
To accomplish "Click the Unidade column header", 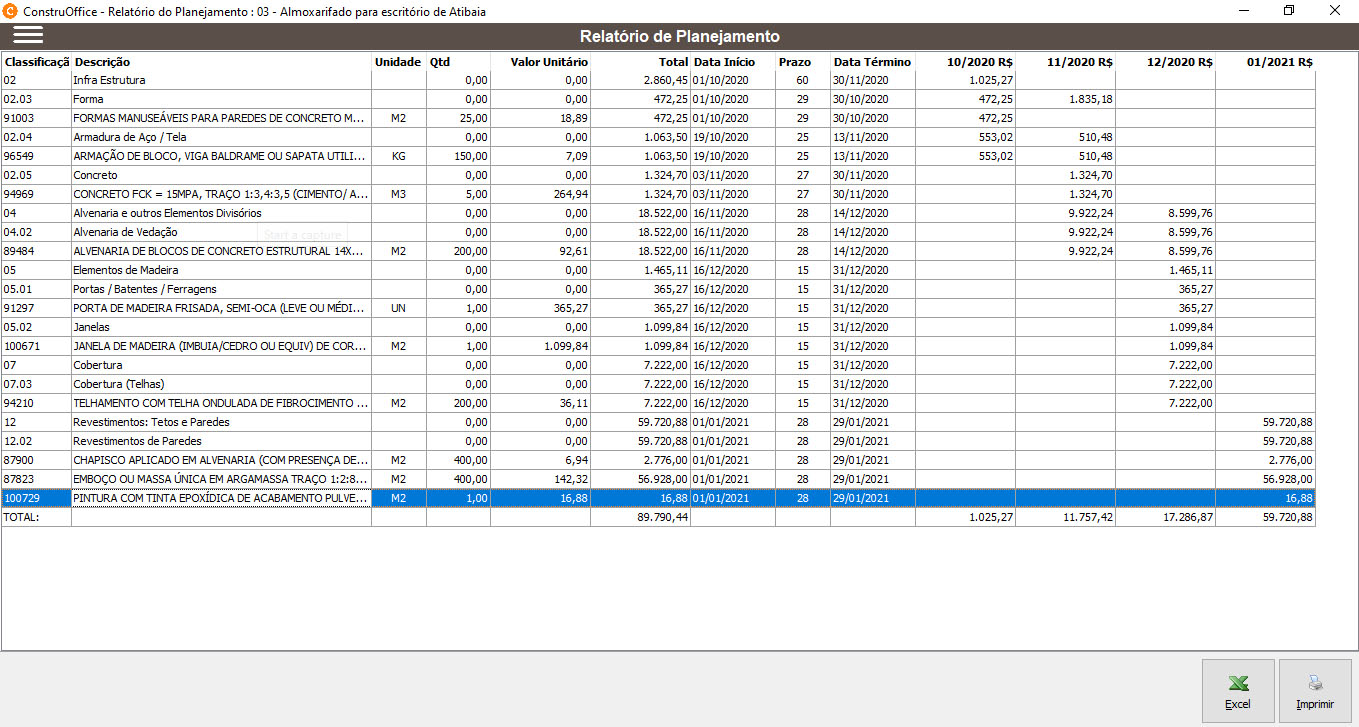I will point(398,62).
